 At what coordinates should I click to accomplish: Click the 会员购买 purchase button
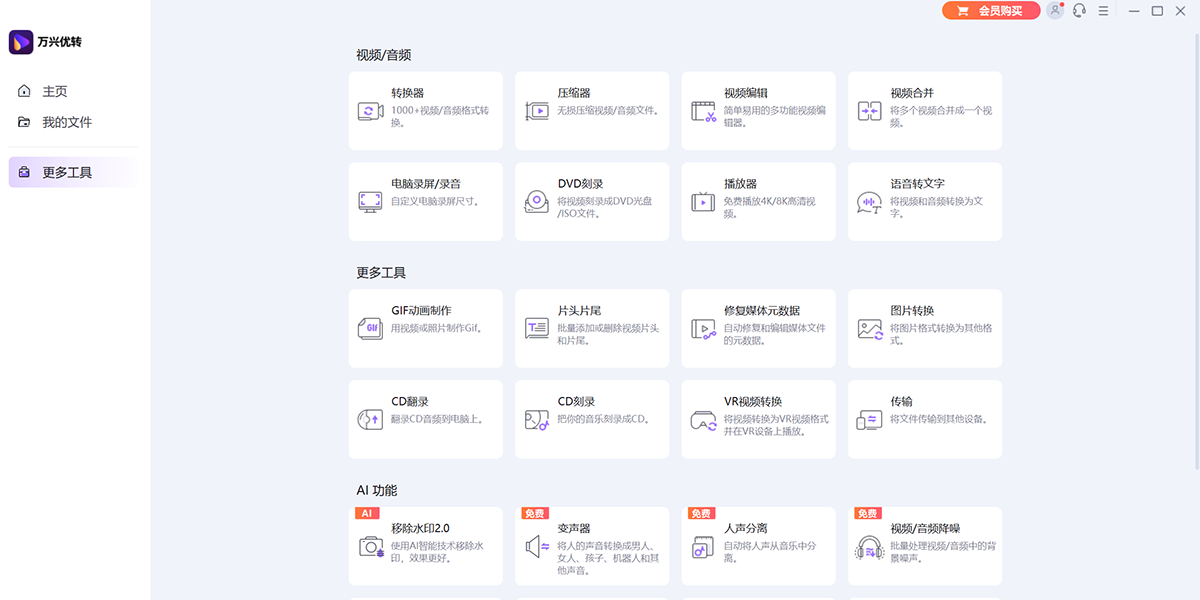tap(990, 11)
